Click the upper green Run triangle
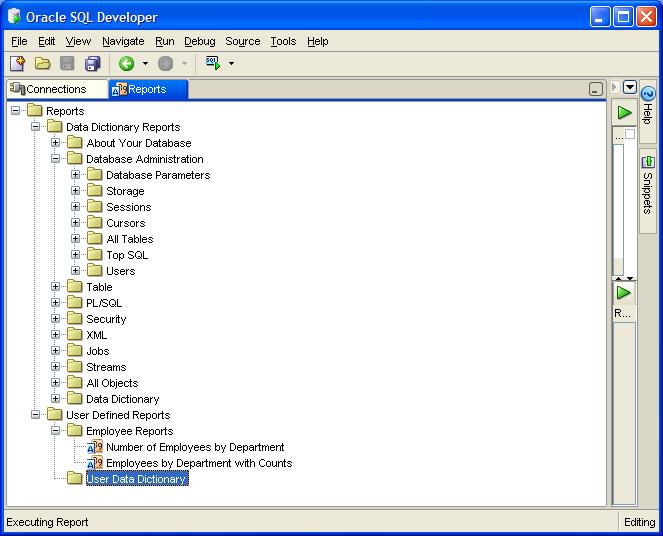The width and height of the screenshot is (663, 536). [x=624, y=113]
